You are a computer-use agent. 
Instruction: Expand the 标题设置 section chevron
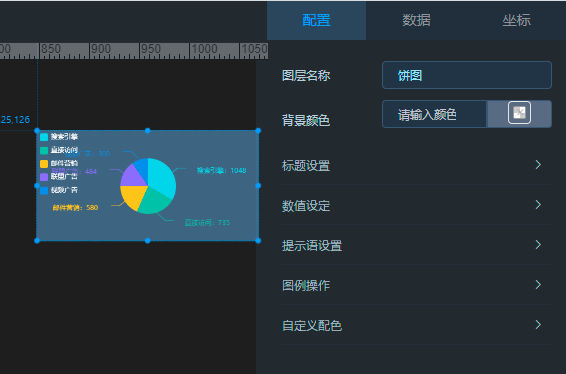coord(538,165)
